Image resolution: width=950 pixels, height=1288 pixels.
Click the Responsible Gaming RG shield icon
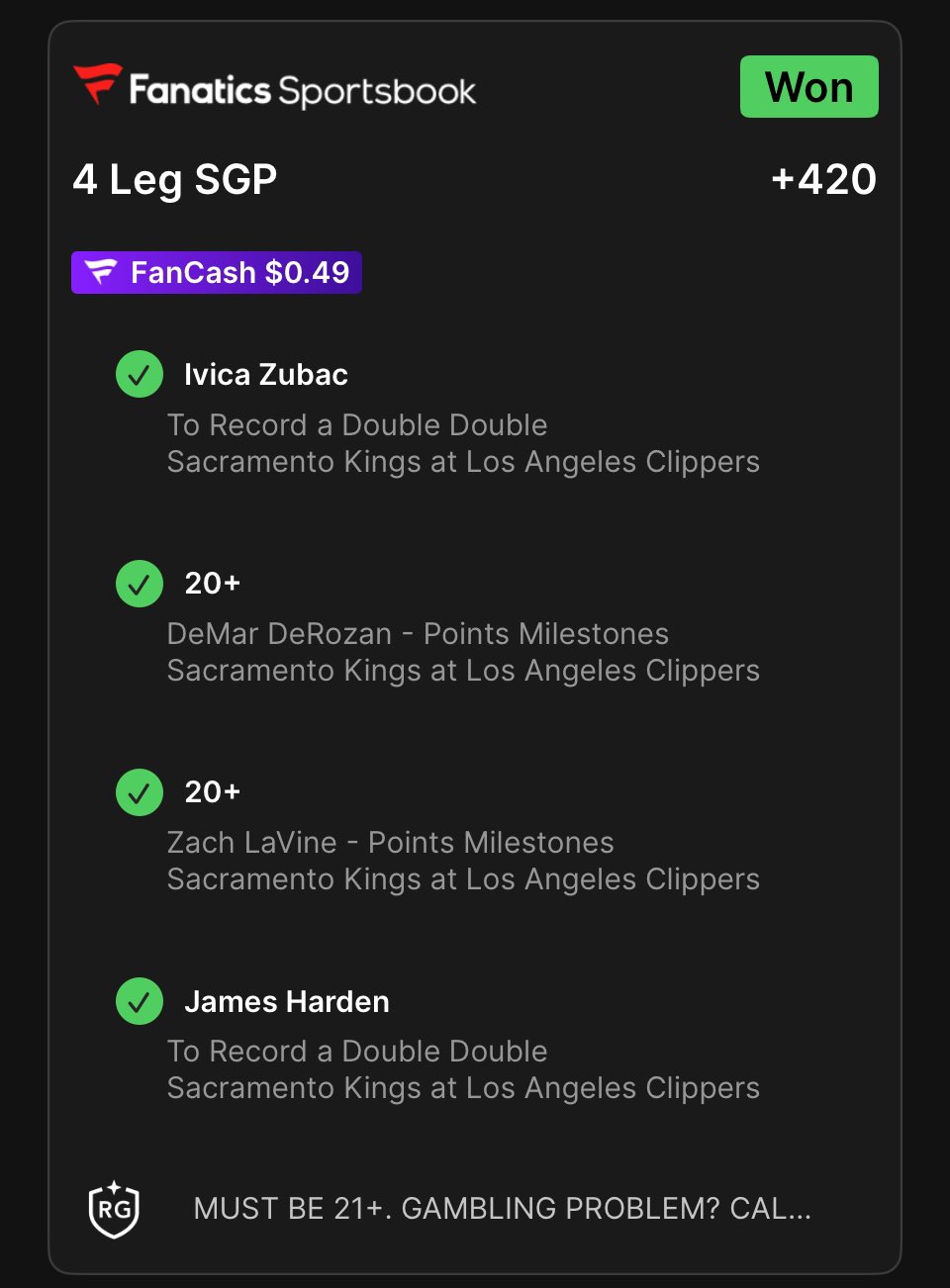pos(114,1209)
